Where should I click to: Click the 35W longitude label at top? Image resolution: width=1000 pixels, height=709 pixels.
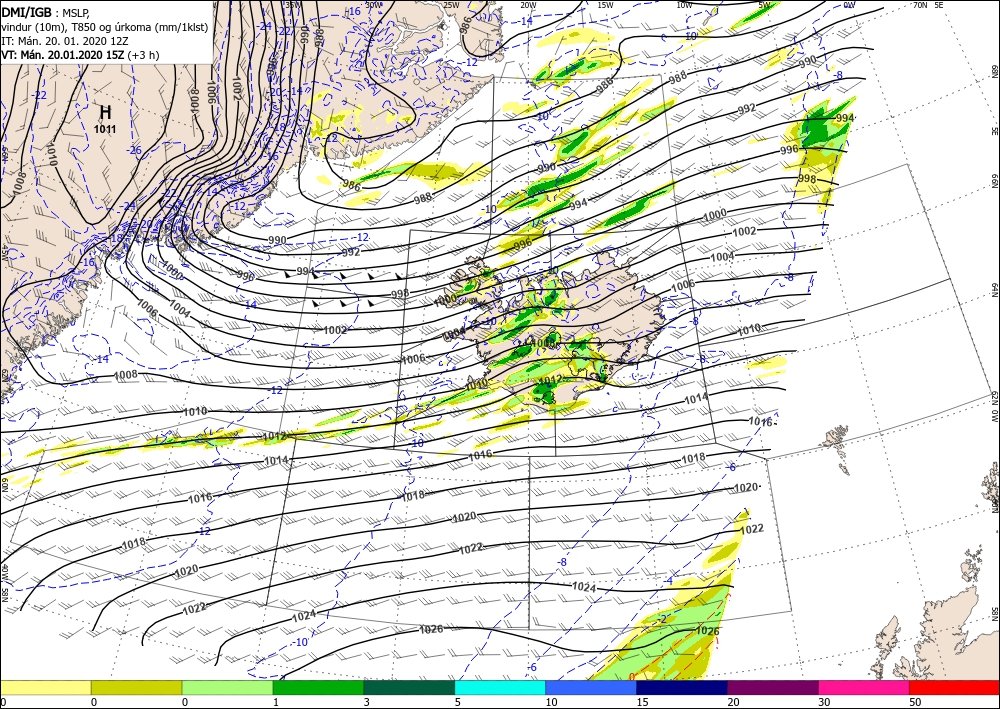click(x=292, y=5)
